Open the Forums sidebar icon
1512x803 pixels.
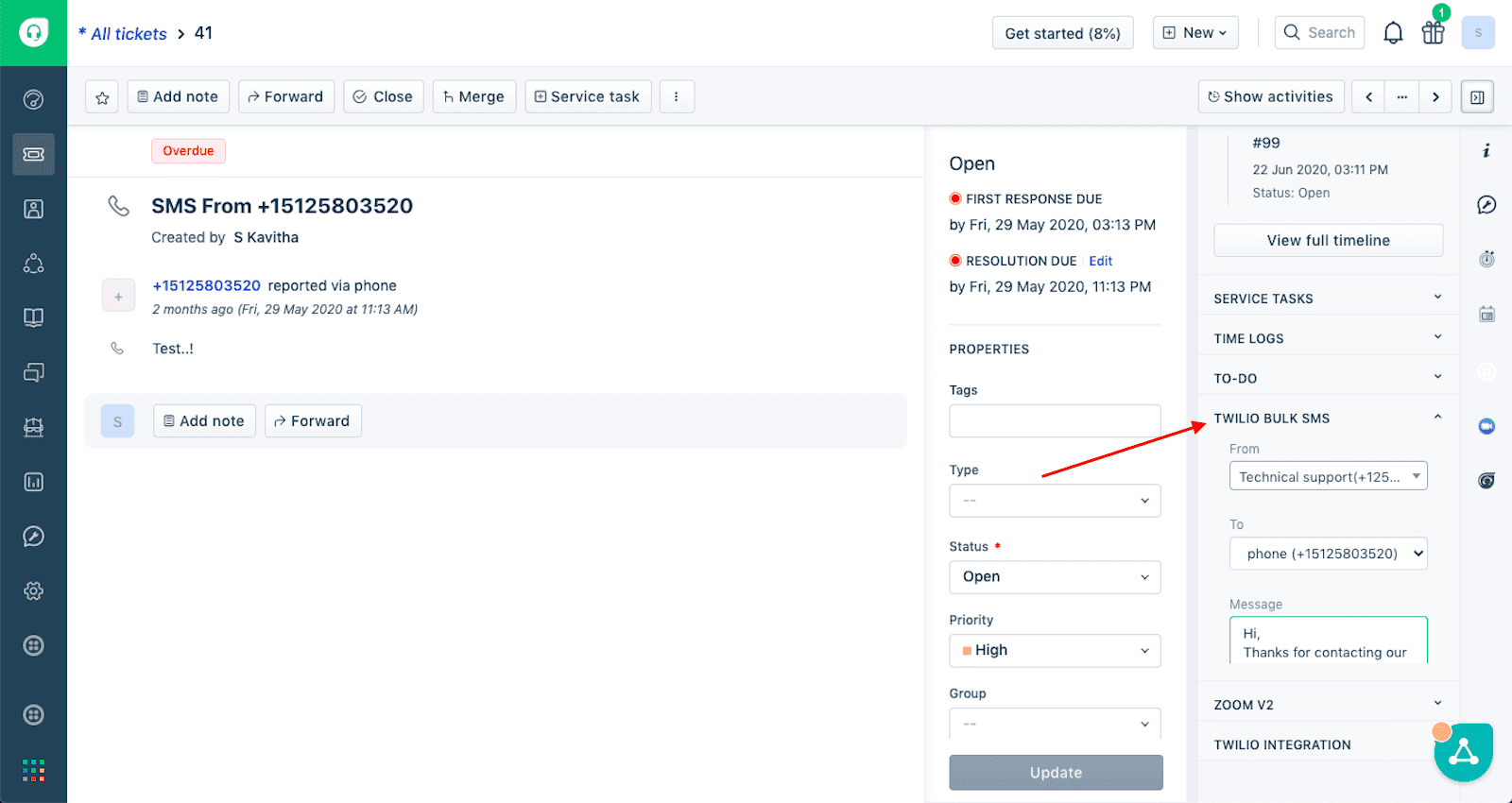pos(33,372)
